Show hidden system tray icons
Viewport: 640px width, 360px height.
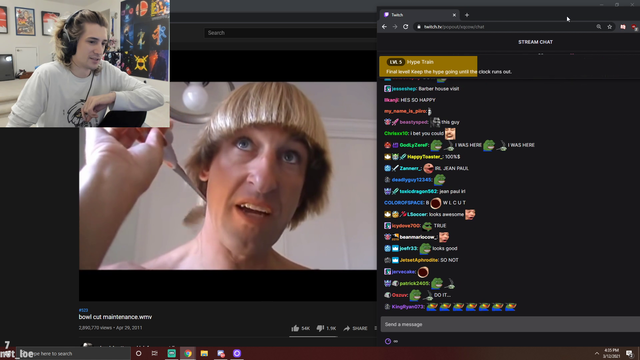click(596, 353)
